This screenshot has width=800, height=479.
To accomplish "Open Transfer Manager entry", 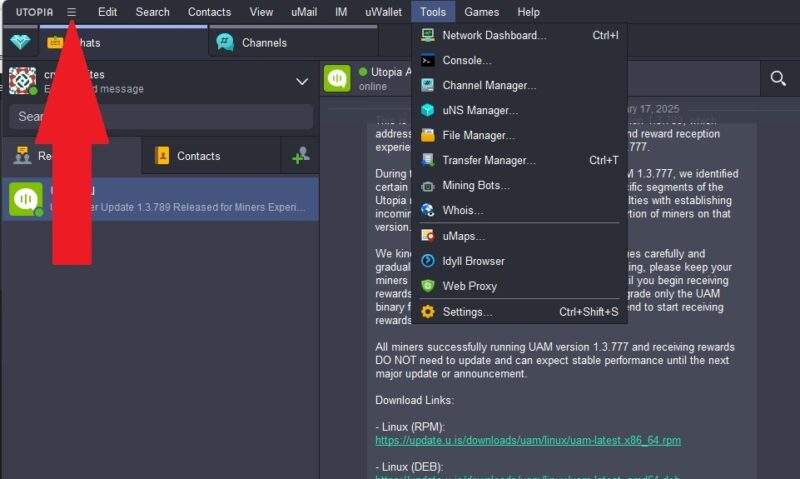I will coord(519,160).
